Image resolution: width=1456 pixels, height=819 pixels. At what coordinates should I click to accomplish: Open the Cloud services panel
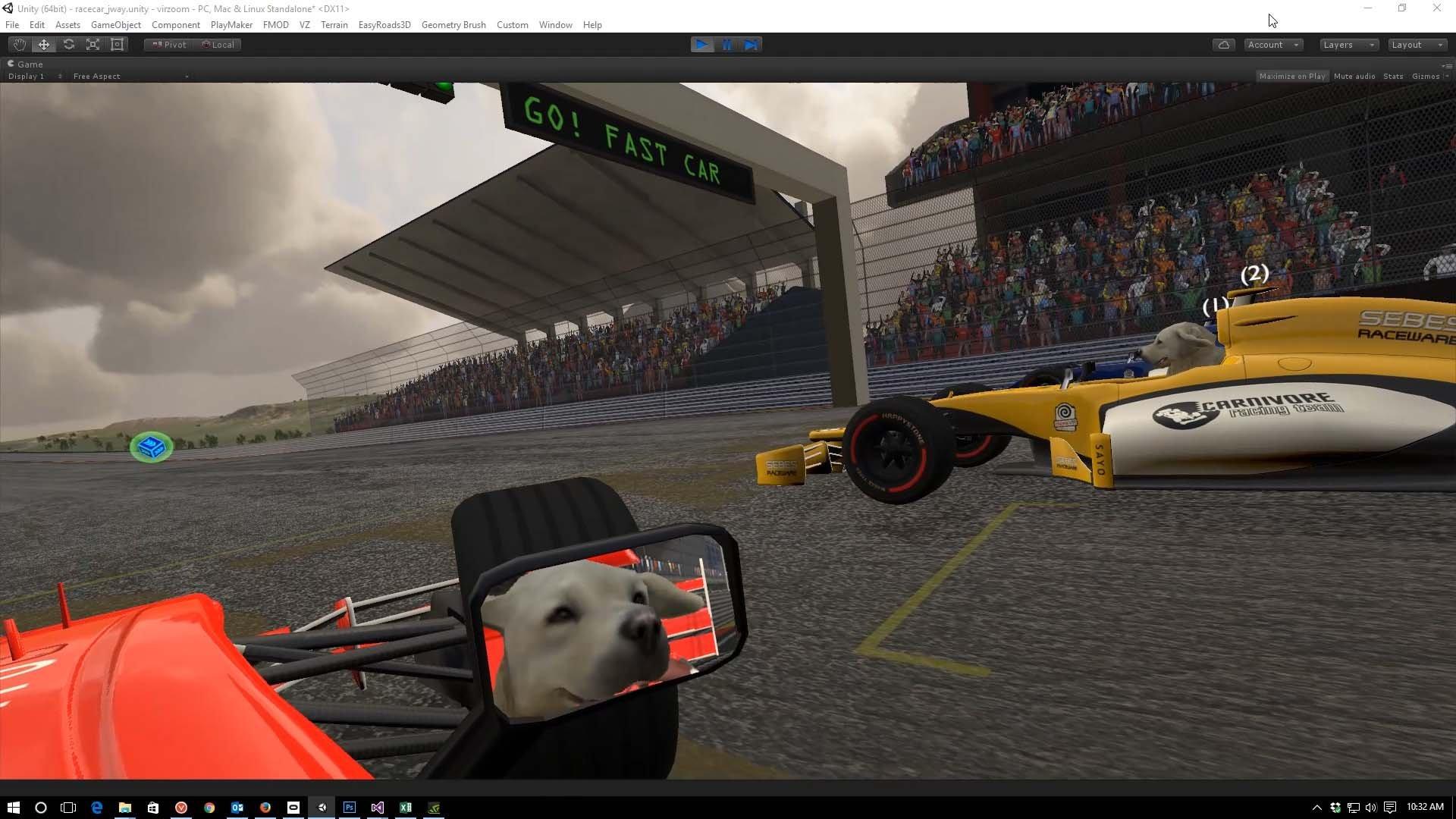(1223, 45)
